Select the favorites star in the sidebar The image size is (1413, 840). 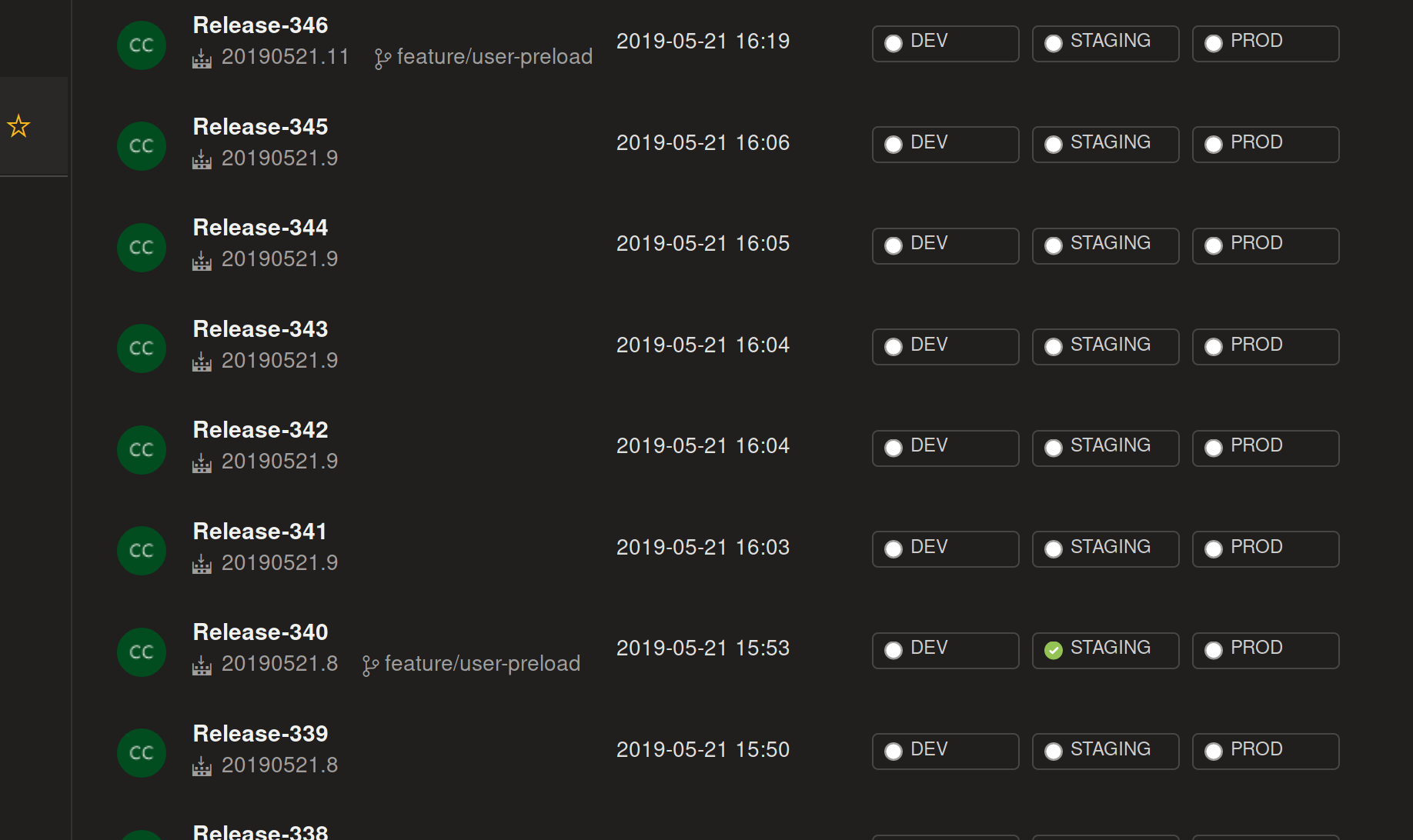coord(18,125)
